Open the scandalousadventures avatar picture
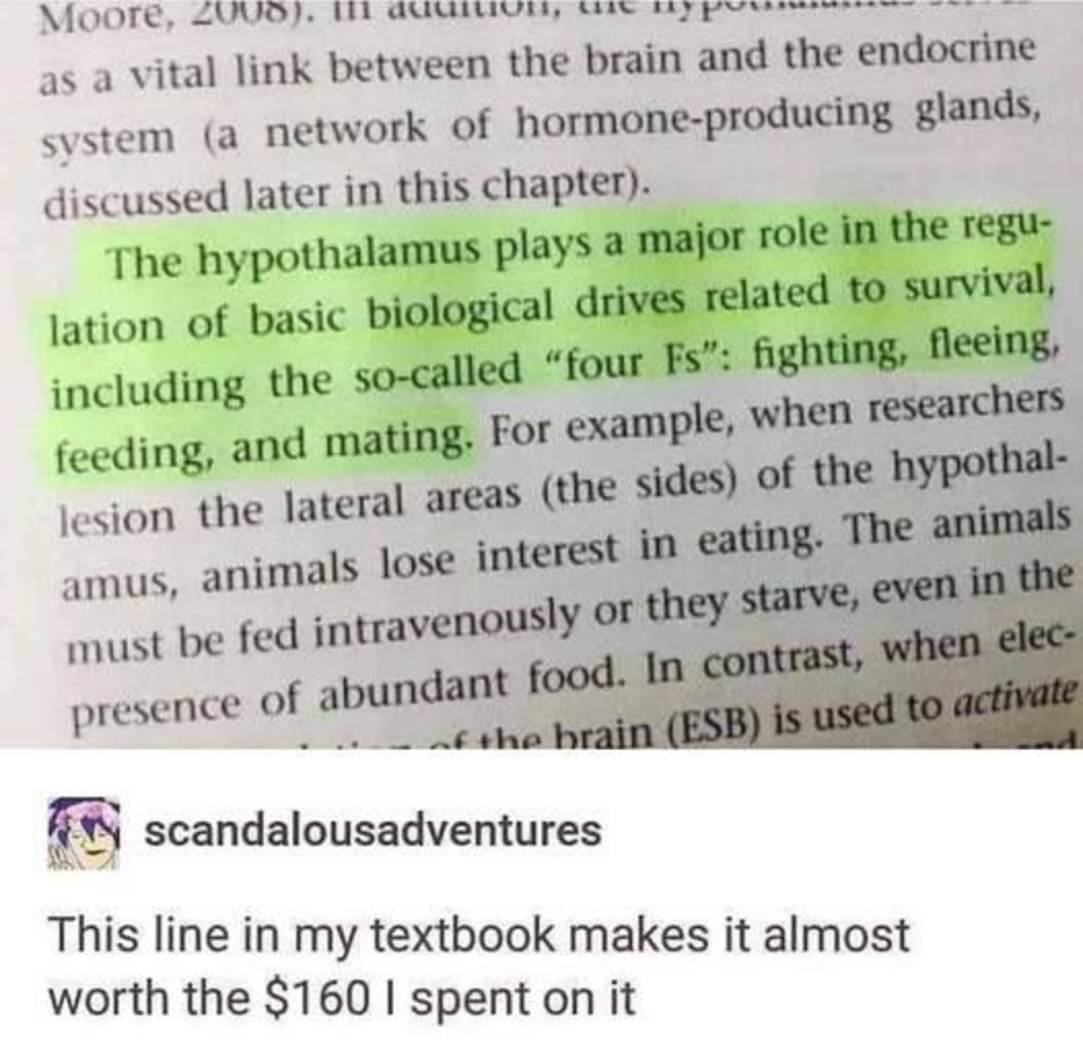This screenshot has height=1050, width=1083. click(85, 832)
